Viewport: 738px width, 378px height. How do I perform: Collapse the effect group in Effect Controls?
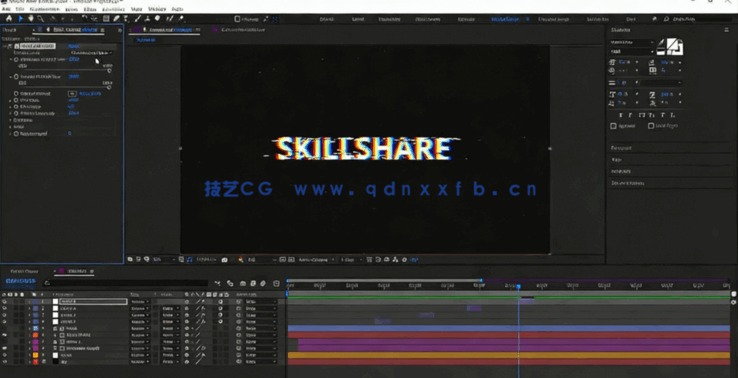(x=5, y=46)
